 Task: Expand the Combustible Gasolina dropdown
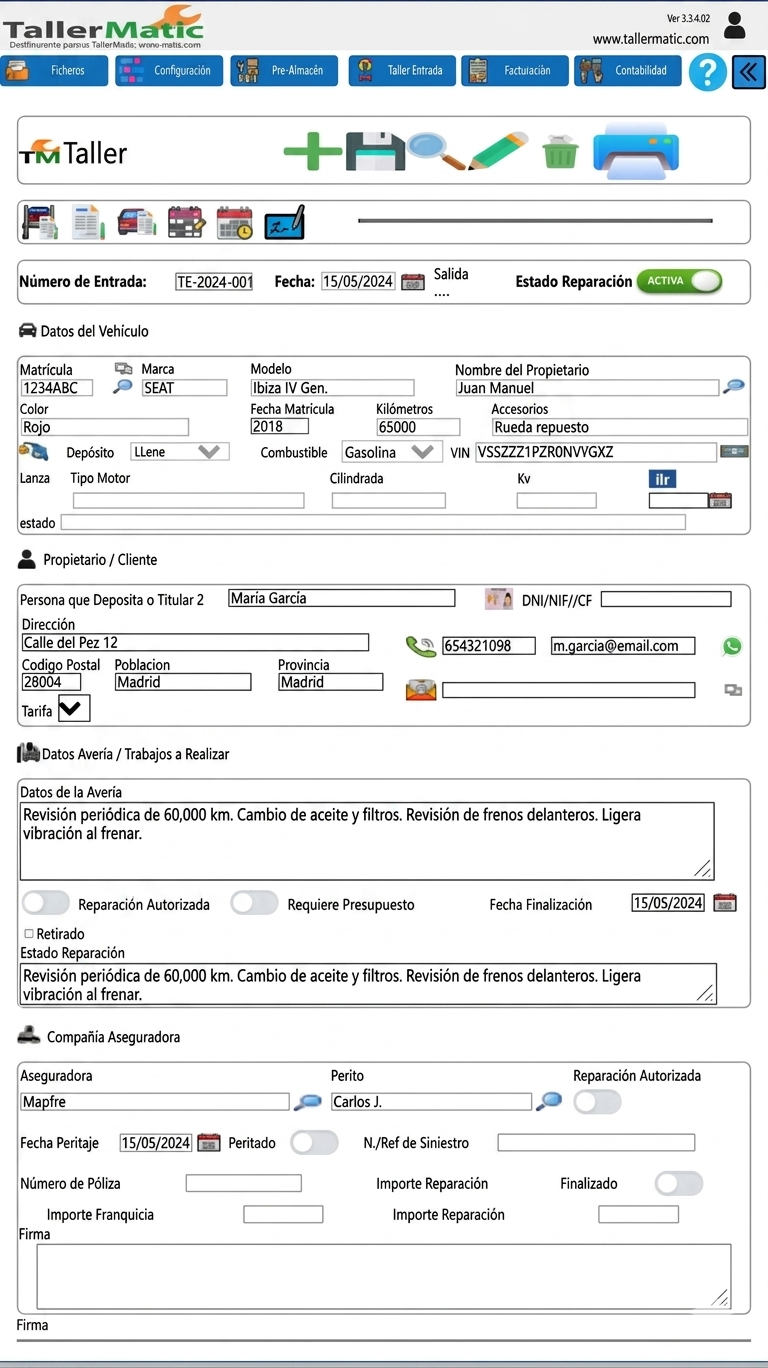391,452
